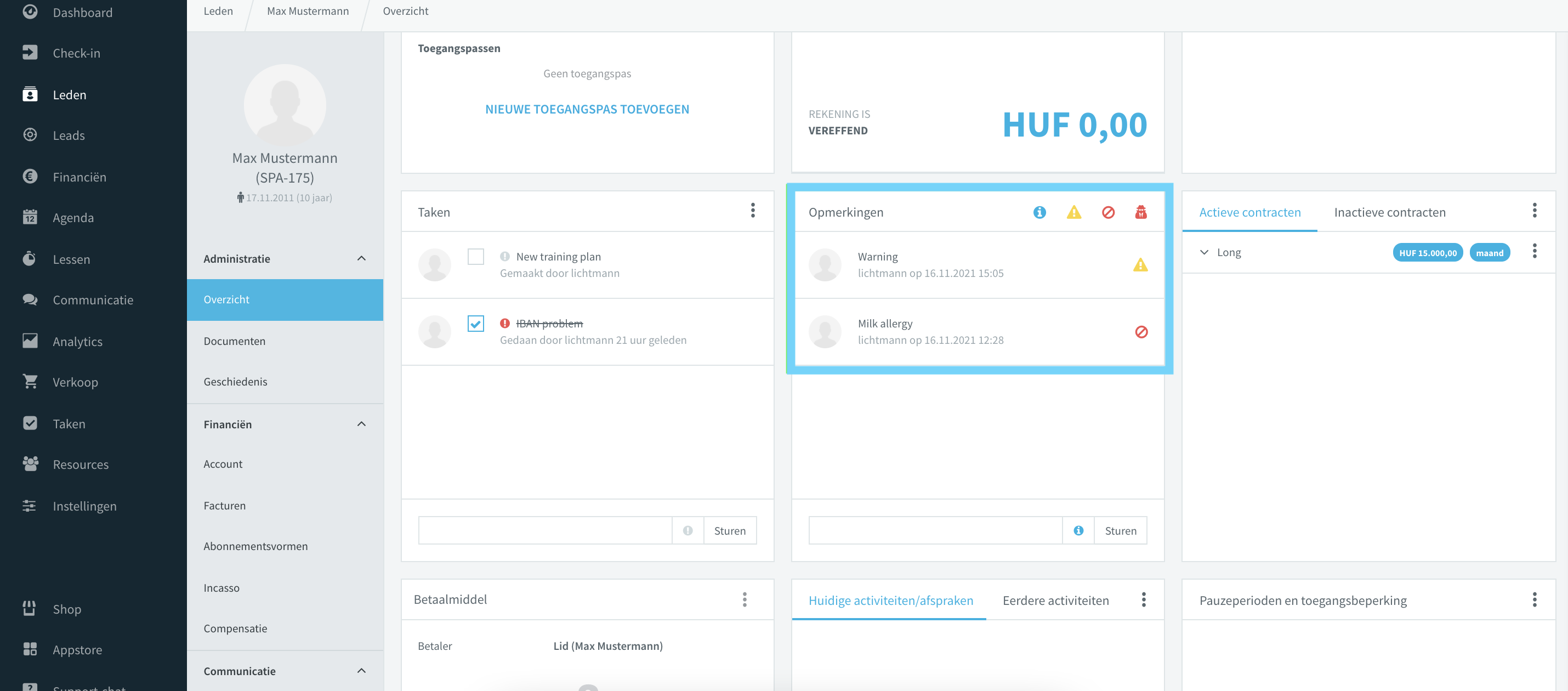Open Analytics in the left navigation
The height and width of the screenshot is (691, 1568).
click(x=77, y=341)
